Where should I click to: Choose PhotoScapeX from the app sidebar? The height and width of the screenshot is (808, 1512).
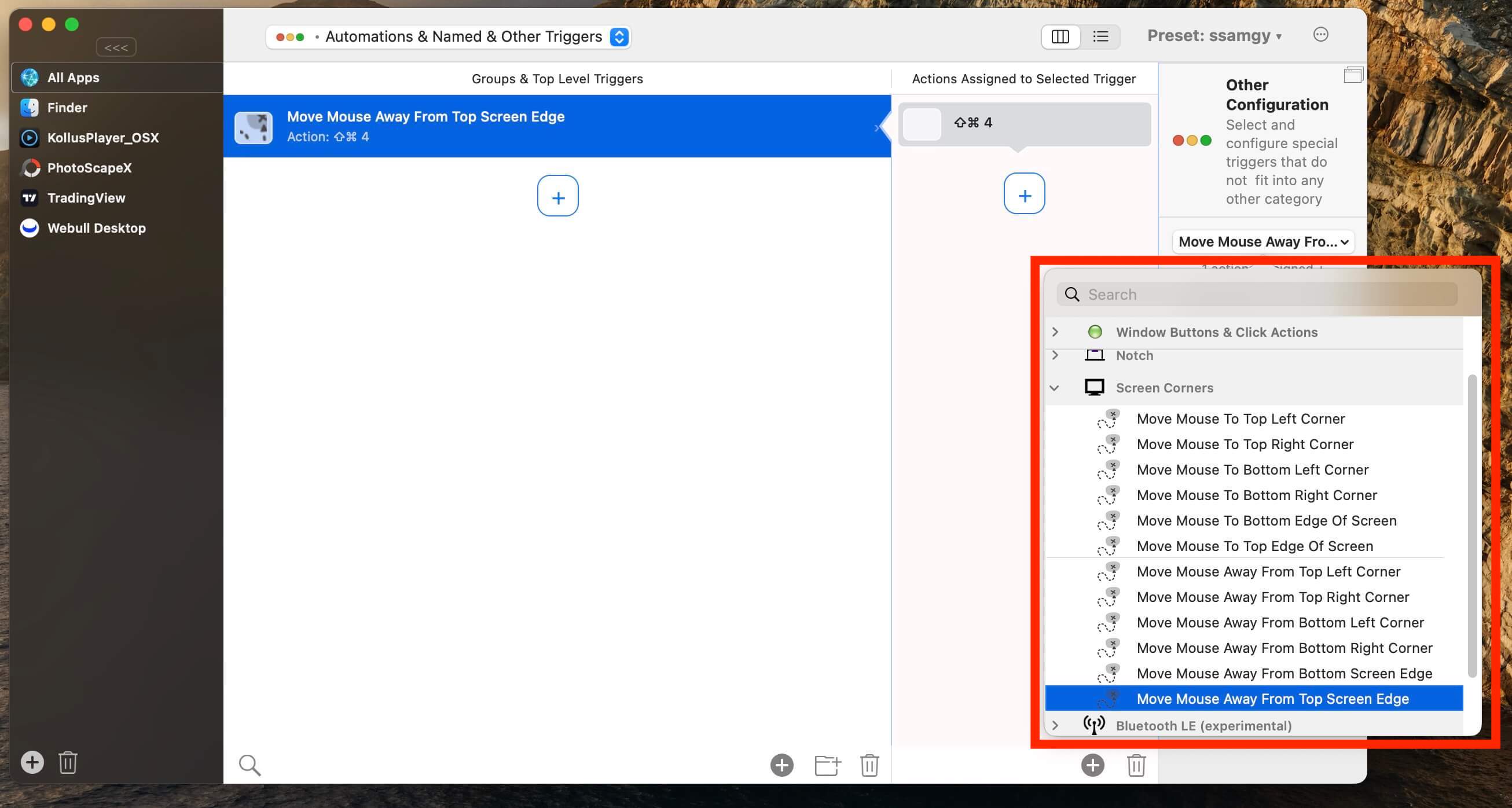click(x=118, y=168)
